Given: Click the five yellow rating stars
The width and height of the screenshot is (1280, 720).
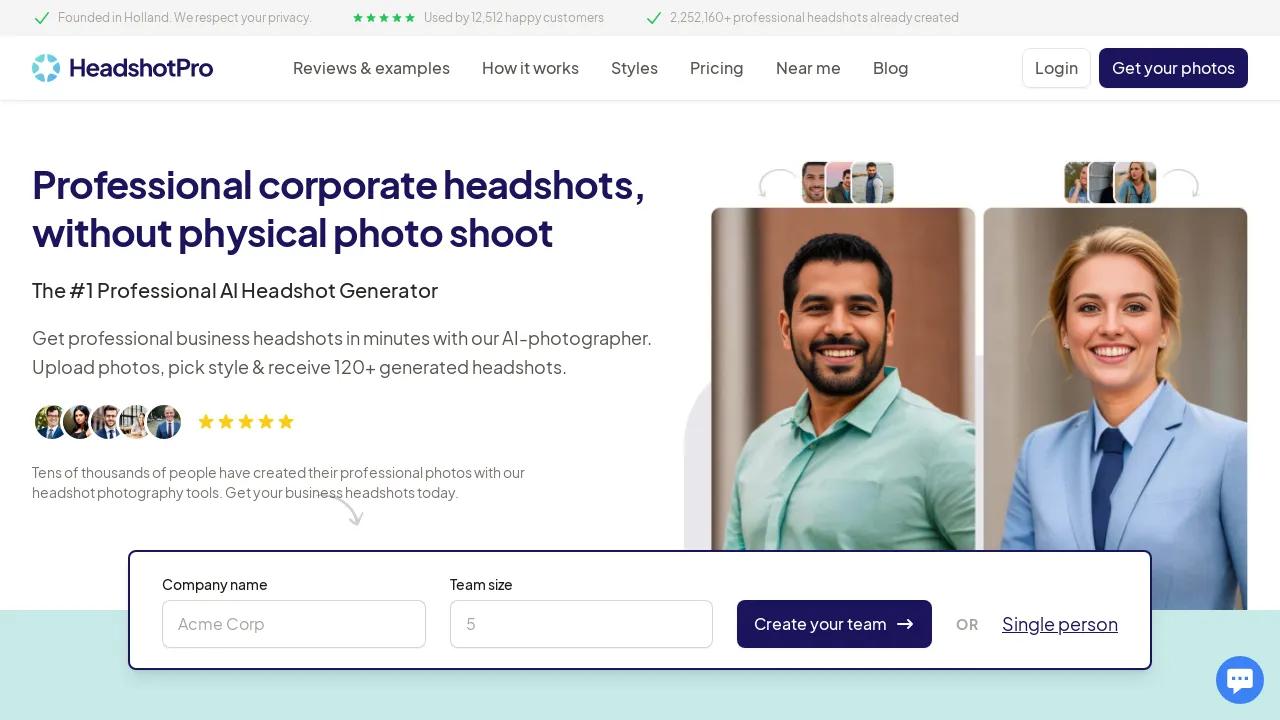Looking at the screenshot, I should click(246, 422).
